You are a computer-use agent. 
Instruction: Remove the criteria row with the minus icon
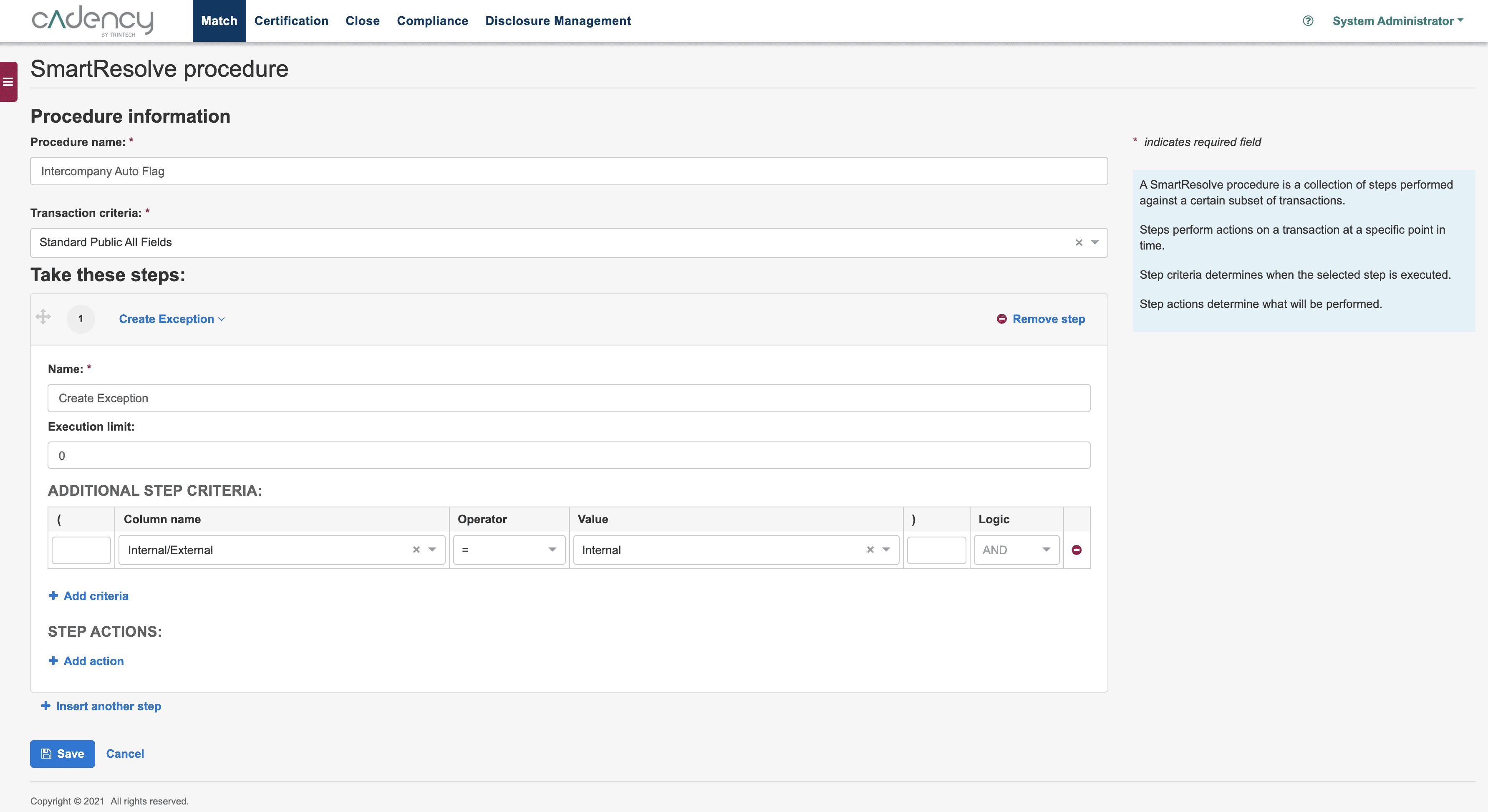[x=1076, y=549]
